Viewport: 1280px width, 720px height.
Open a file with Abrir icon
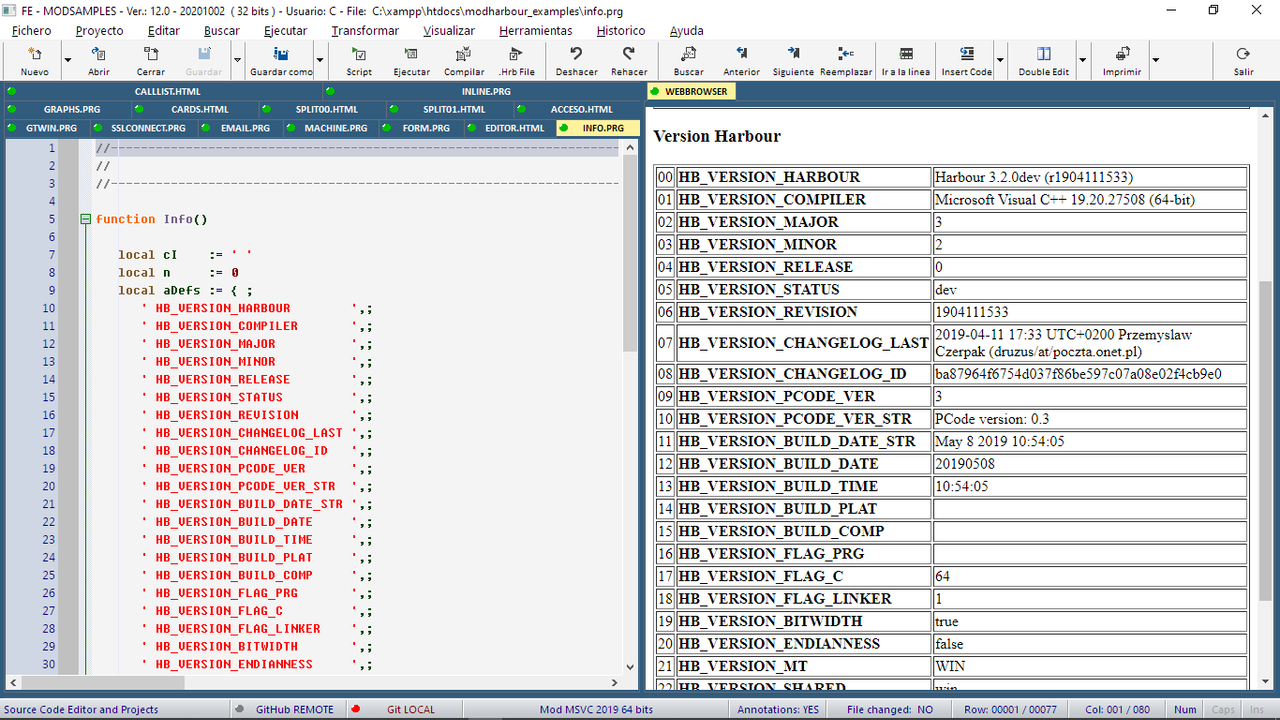tap(99, 60)
